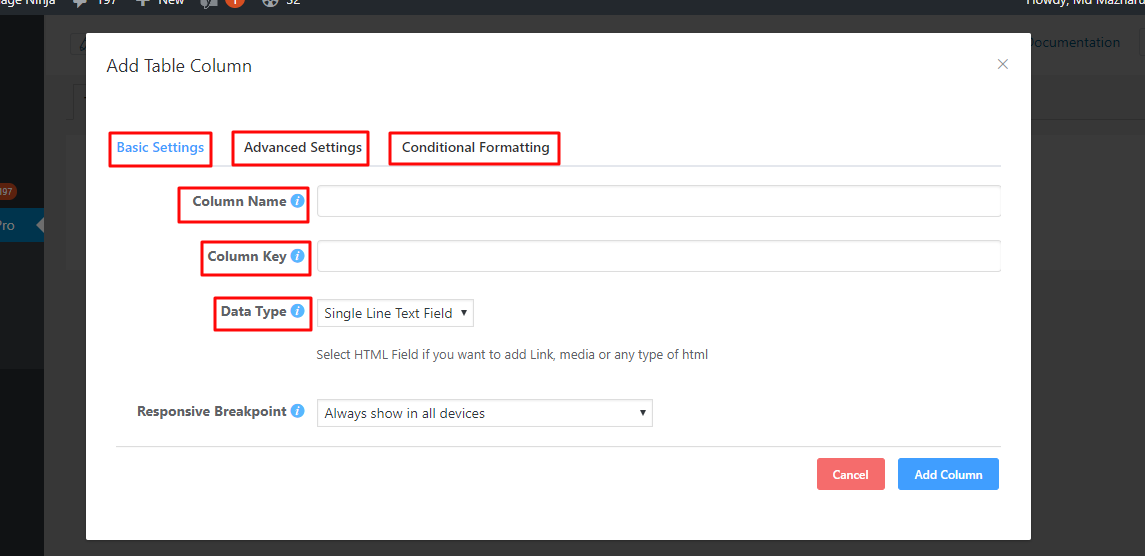
Task: Select the highlighted Pro item in sidebar
Action: tap(8, 226)
